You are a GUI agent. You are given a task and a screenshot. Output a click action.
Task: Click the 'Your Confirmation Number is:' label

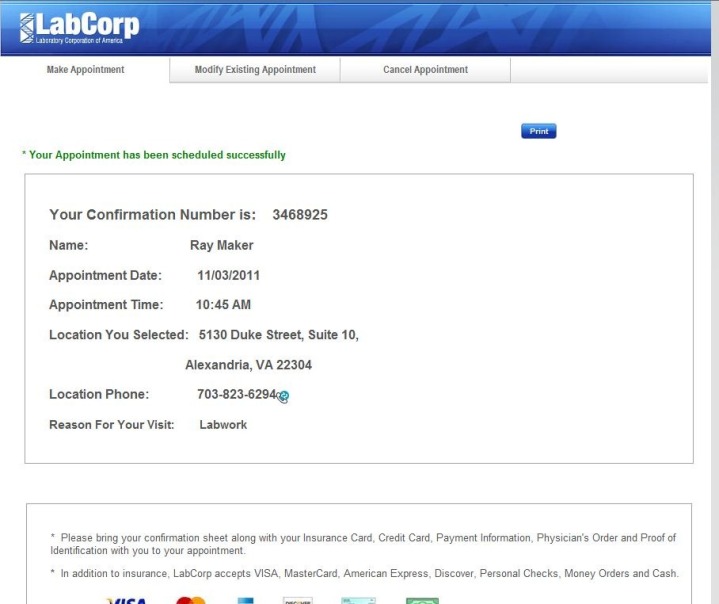pos(153,215)
